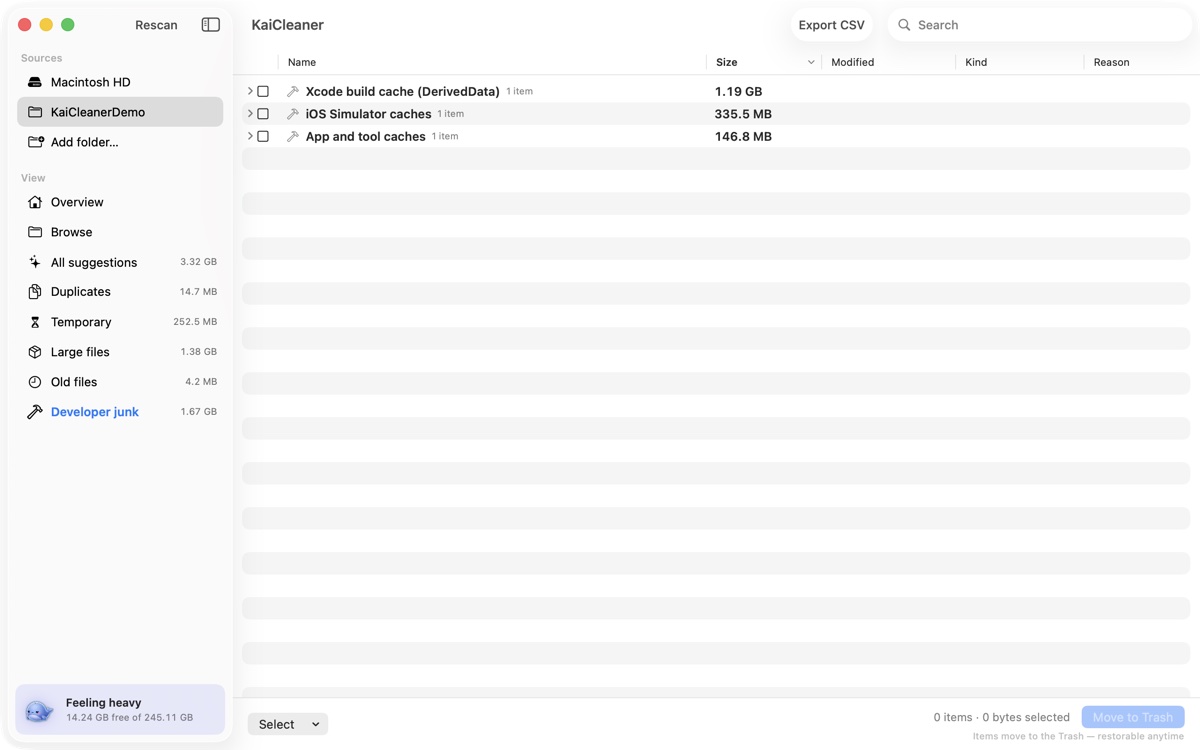The height and width of the screenshot is (750, 1200).
Task: Click the Feeling heavy storage status
Action: point(120,710)
